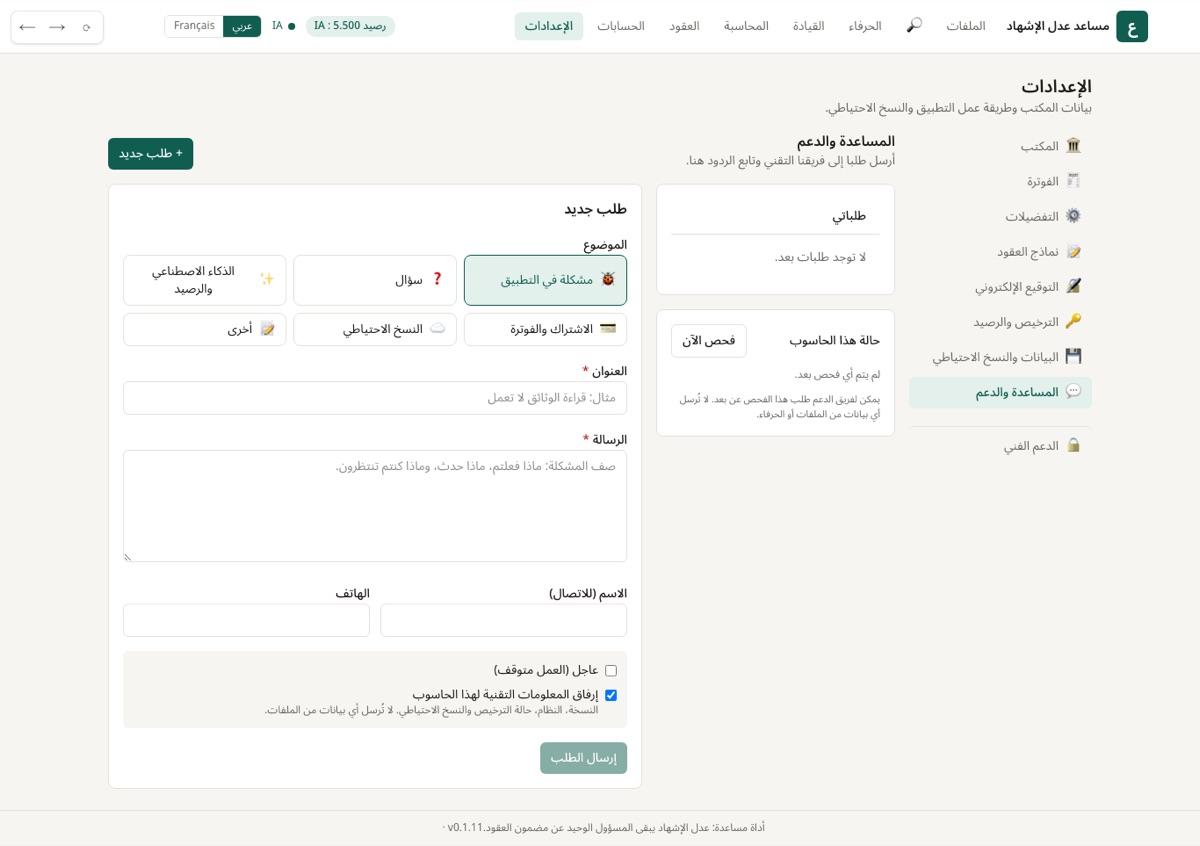The width and height of the screenshot is (1200, 846).
Task: Click the forward arrow navigation icon
Action: coord(57,27)
